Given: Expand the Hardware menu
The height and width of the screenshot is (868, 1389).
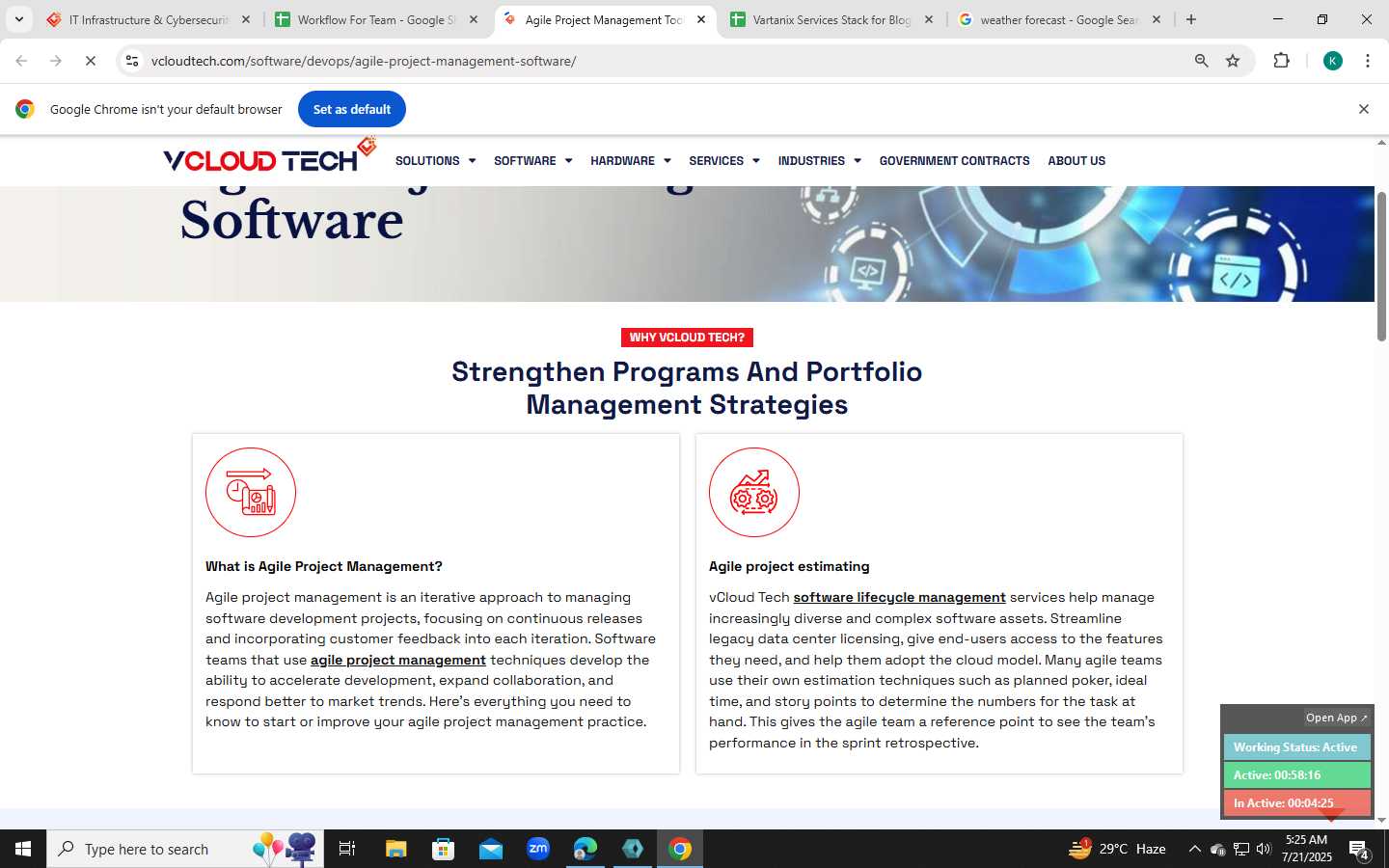Looking at the screenshot, I should click(x=630, y=161).
